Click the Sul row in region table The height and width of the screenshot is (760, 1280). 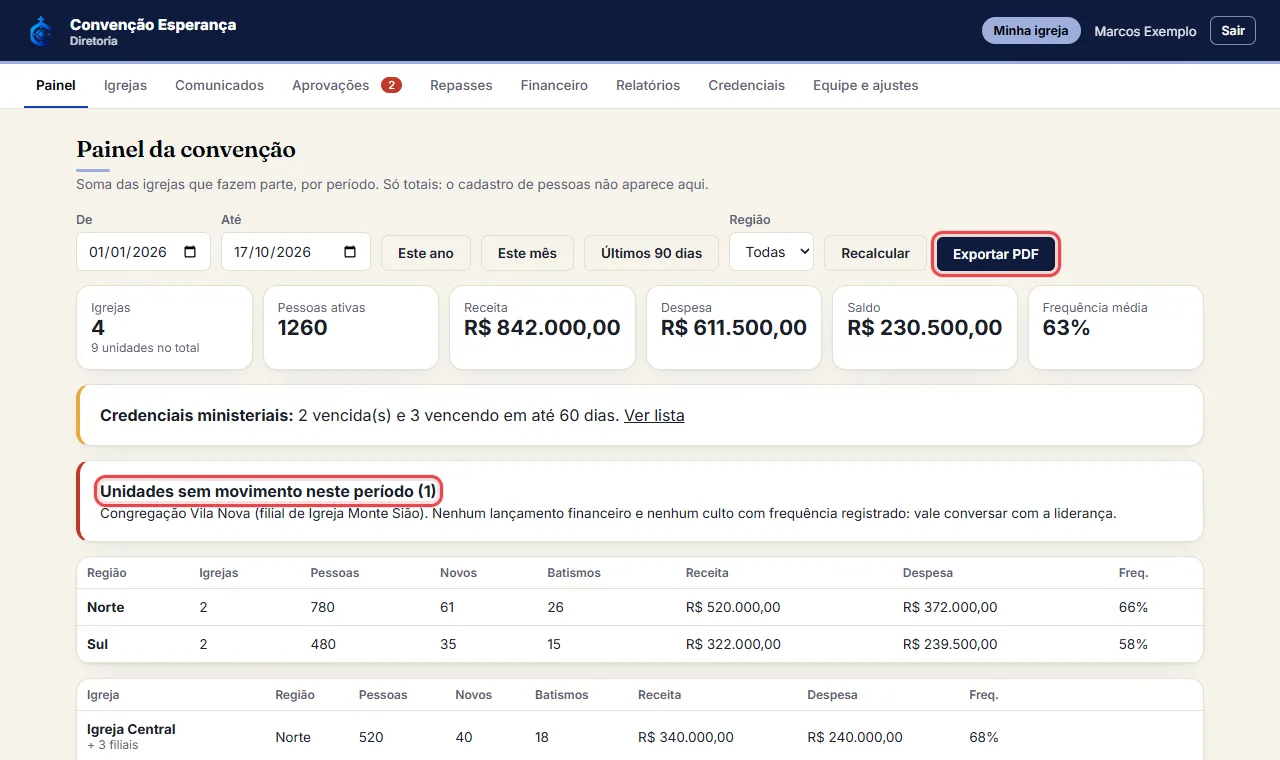[640, 644]
